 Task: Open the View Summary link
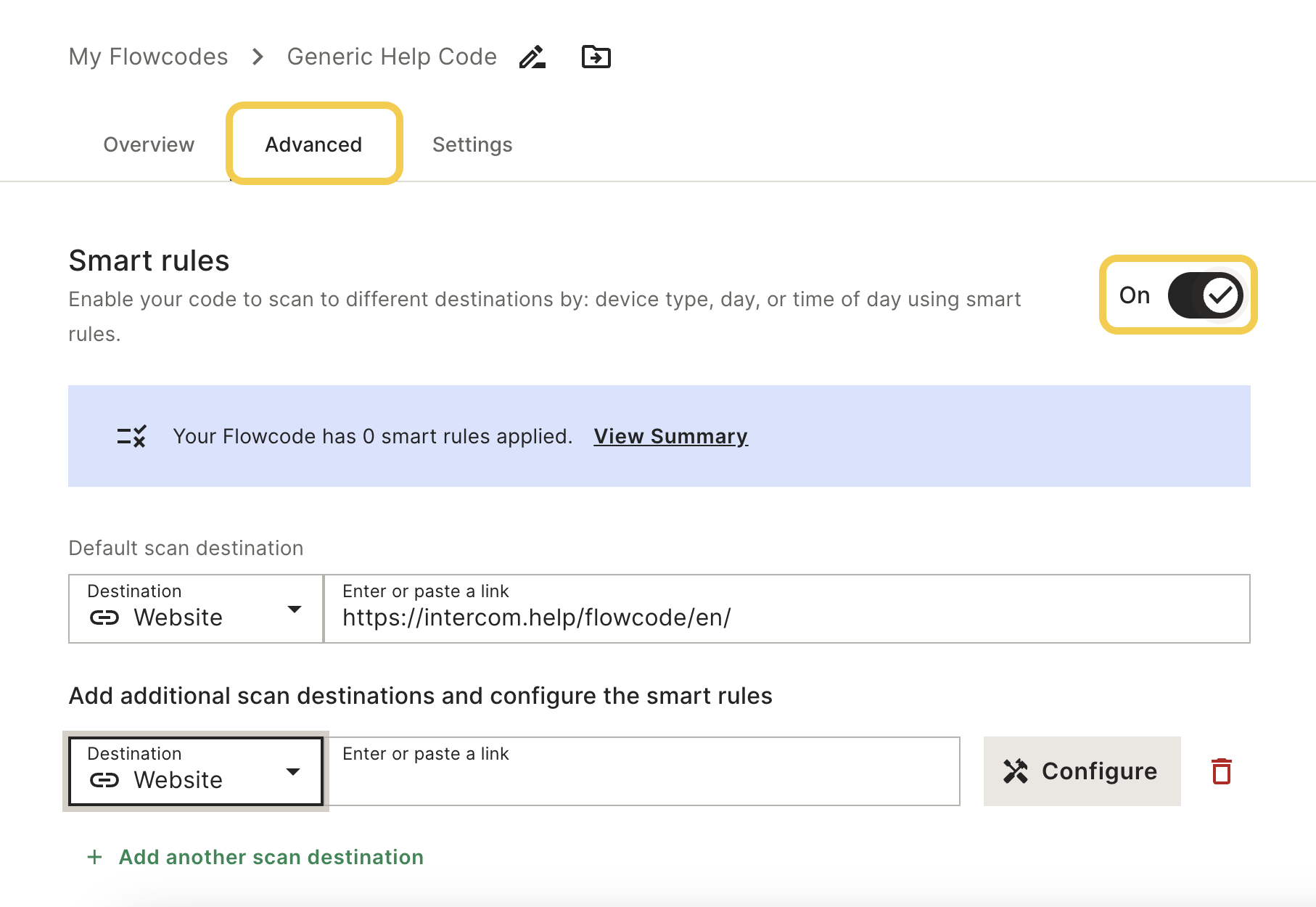[671, 436]
